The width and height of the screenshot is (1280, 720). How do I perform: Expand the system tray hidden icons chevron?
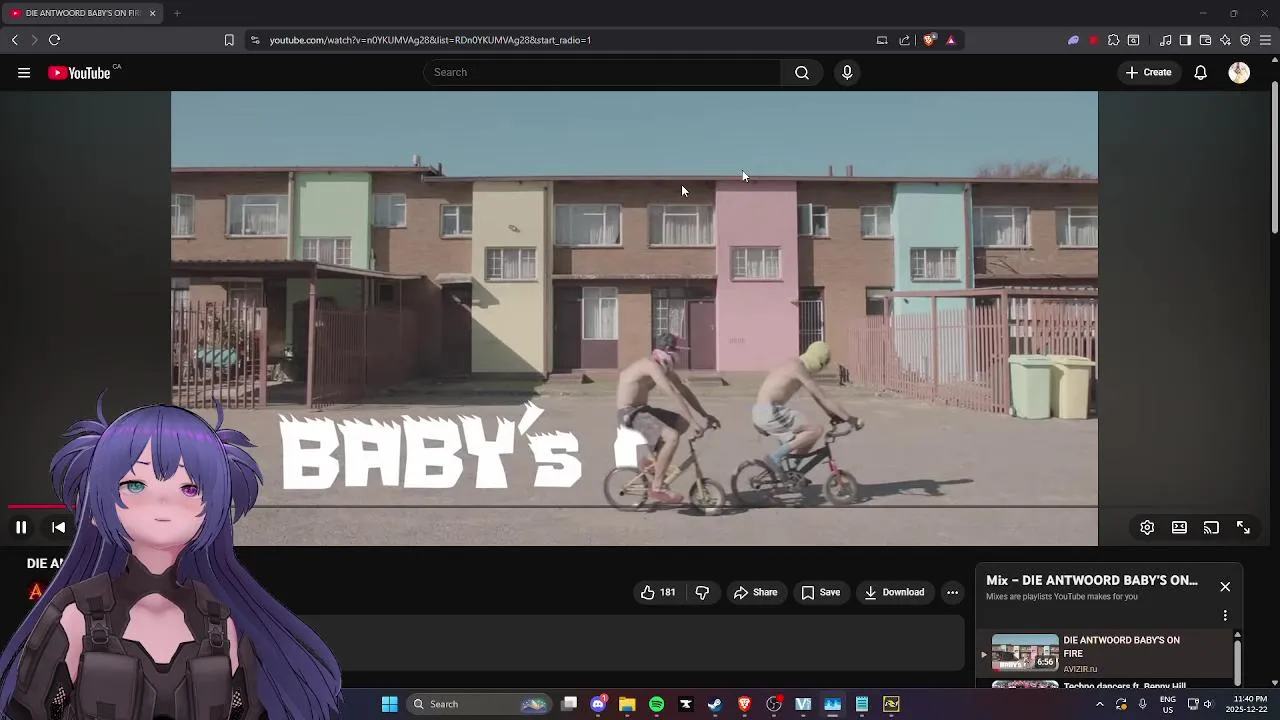click(1099, 704)
